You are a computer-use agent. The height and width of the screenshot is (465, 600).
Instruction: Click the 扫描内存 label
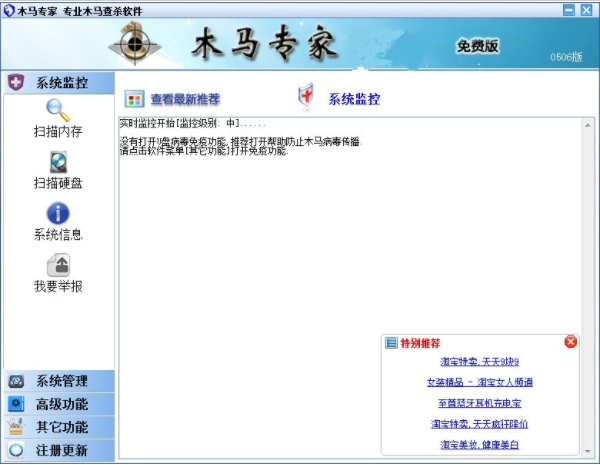pos(58,131)
